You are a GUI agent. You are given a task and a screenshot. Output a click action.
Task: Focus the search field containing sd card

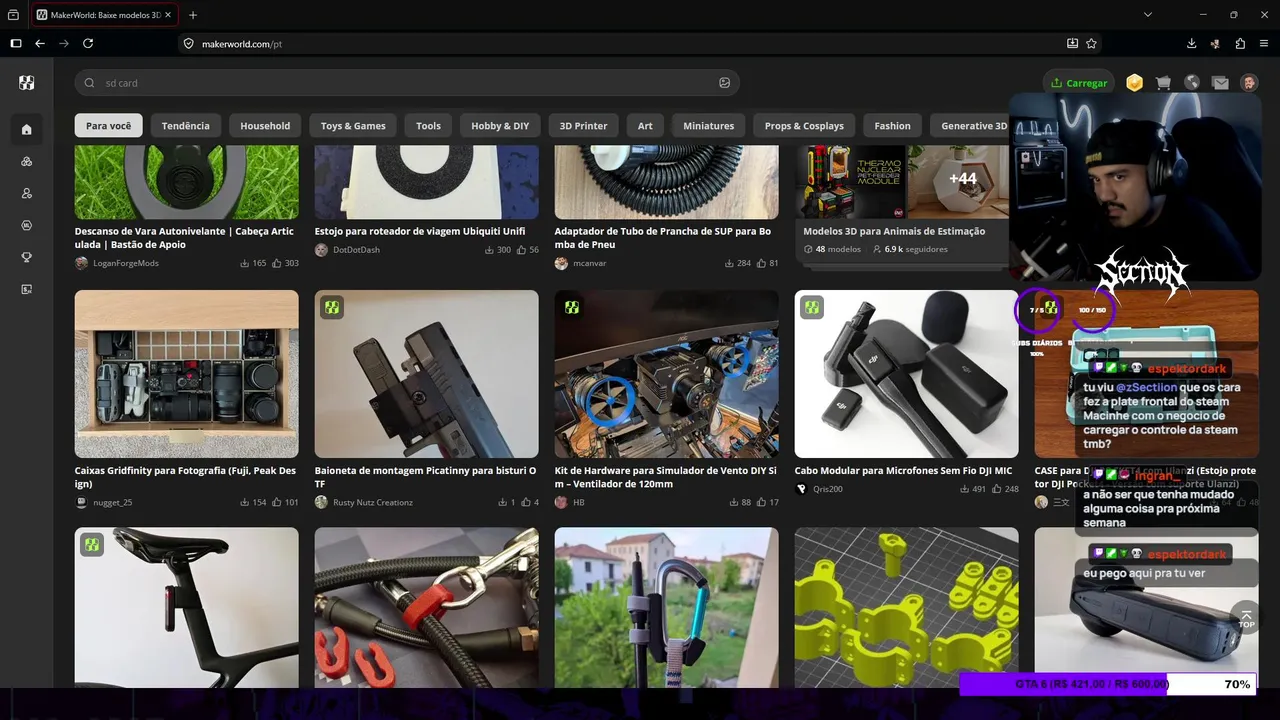[x=407, y=83]
